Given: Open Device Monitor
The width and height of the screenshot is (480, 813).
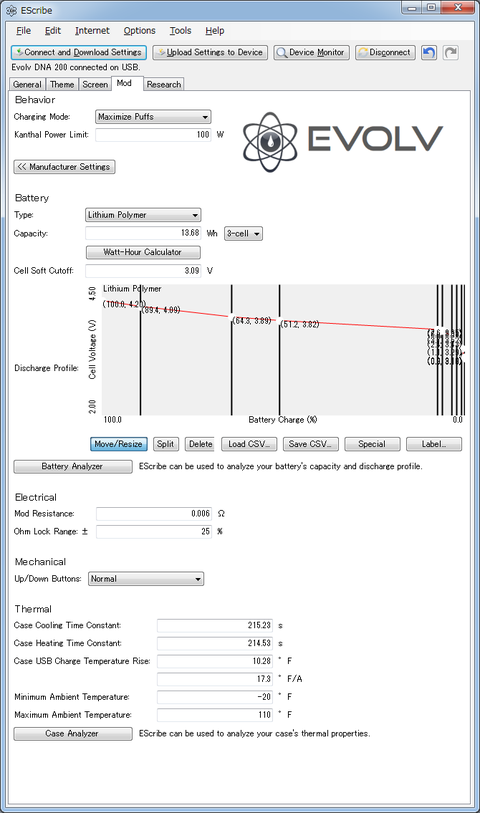Looking at the screenshot, I should [312, 52].
